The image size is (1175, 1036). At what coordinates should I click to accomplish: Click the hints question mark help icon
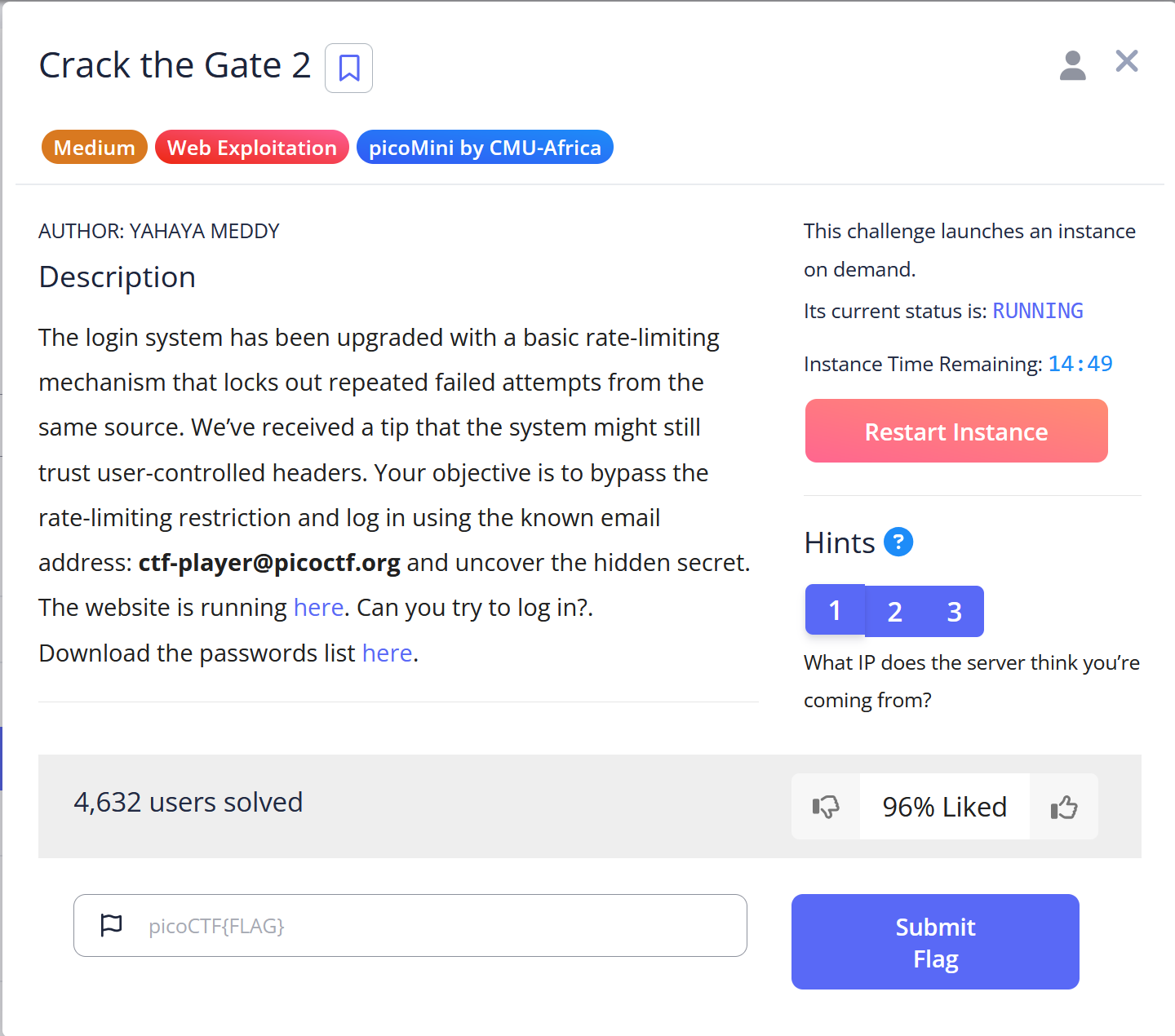898,542
